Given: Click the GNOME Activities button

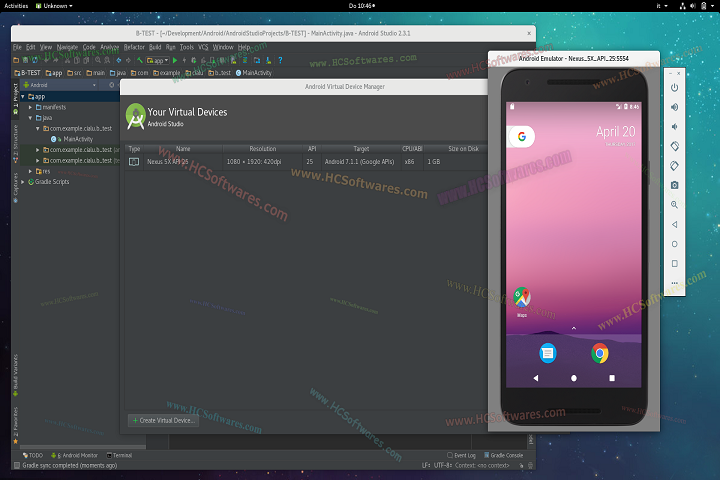Looking at the screenshot, I should point(16,6).
